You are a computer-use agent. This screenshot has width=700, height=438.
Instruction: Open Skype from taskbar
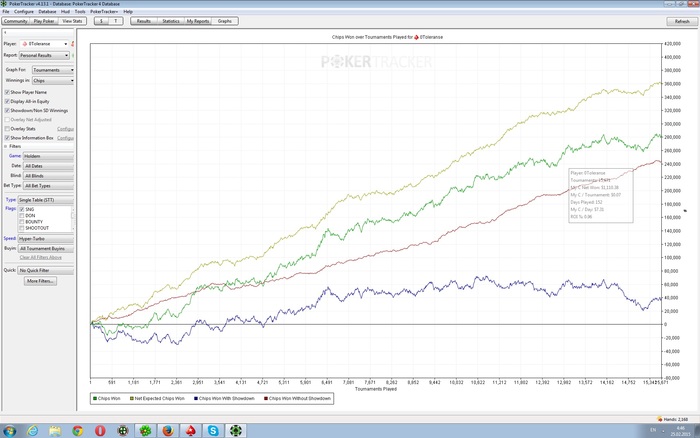(213, 431)
